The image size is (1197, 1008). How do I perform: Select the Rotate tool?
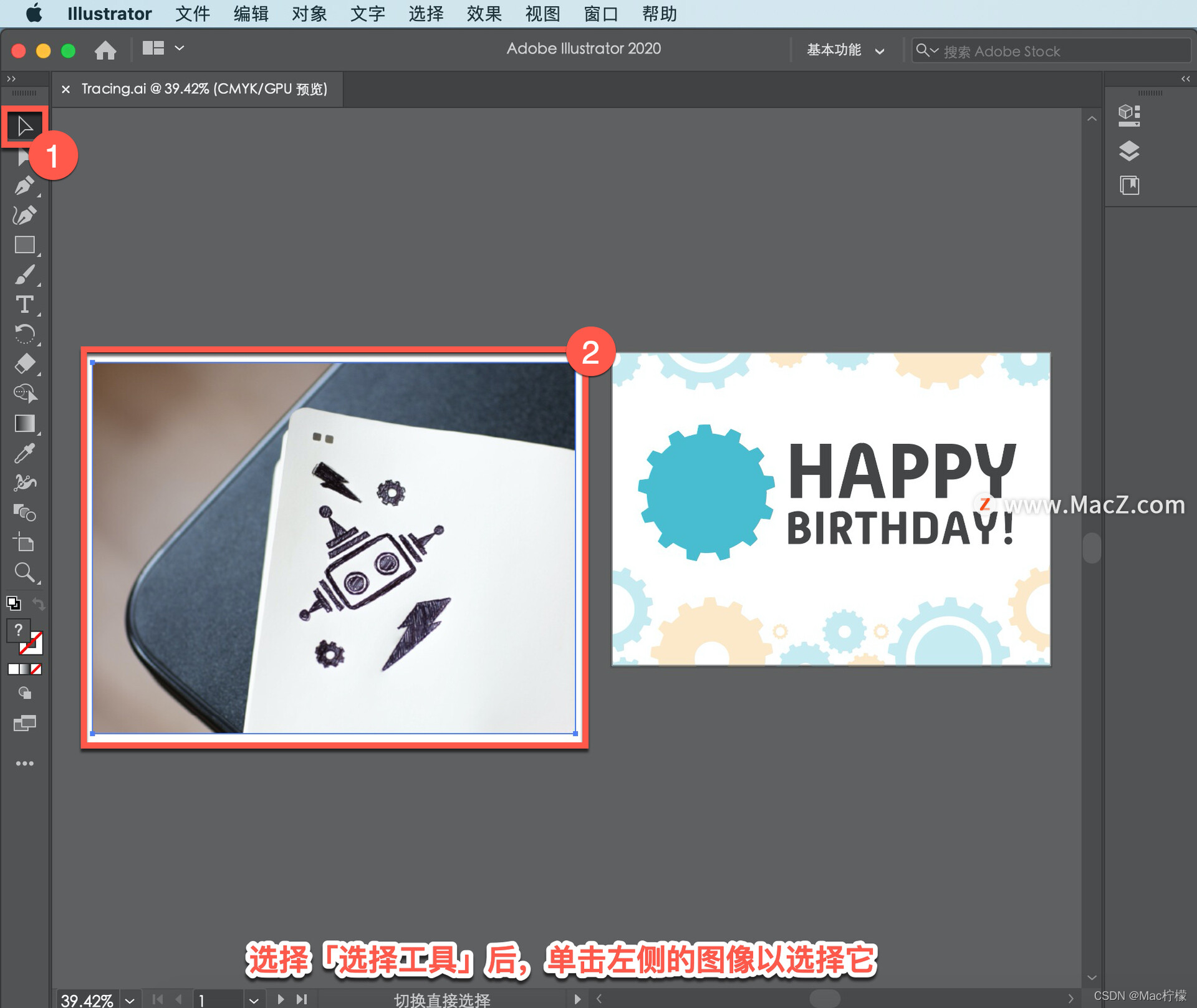click(x=24, y=334)
